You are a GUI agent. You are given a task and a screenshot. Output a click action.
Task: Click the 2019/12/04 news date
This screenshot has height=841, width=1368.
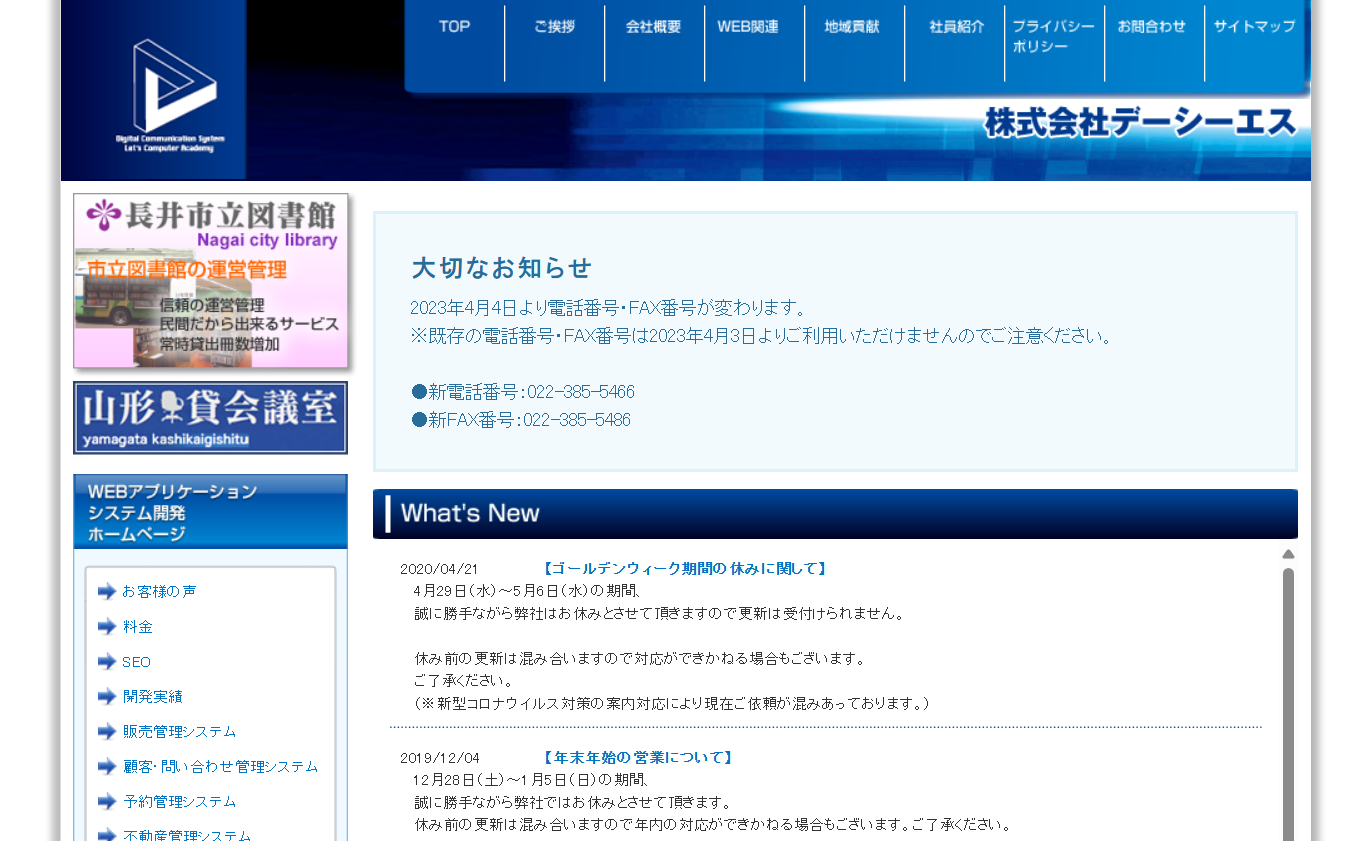coord(439,758)
